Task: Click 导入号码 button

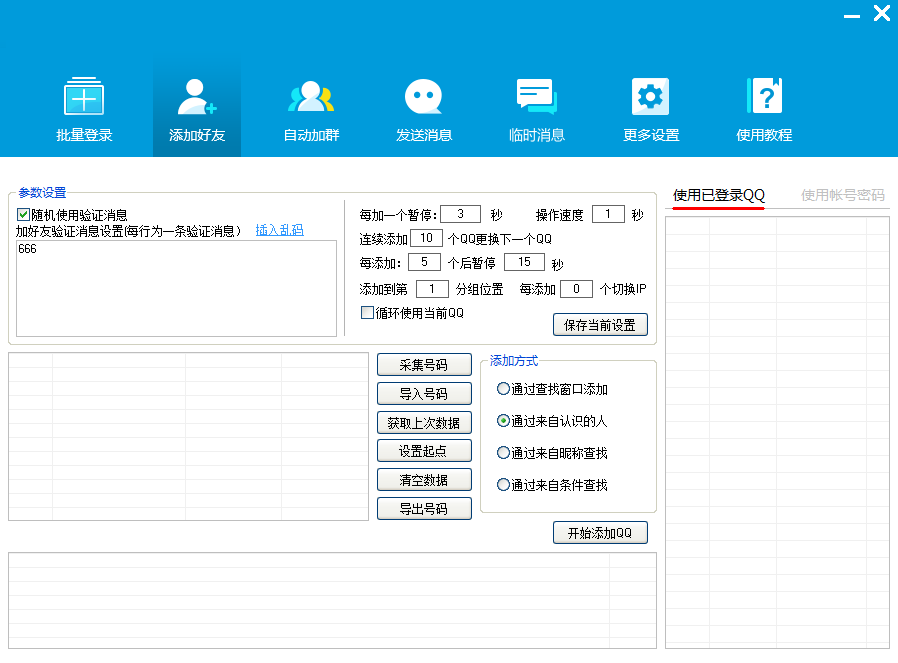Action: coord(424,393)
